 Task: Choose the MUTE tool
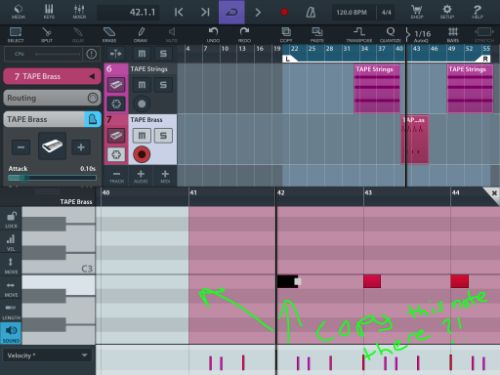tap(172, 35)
